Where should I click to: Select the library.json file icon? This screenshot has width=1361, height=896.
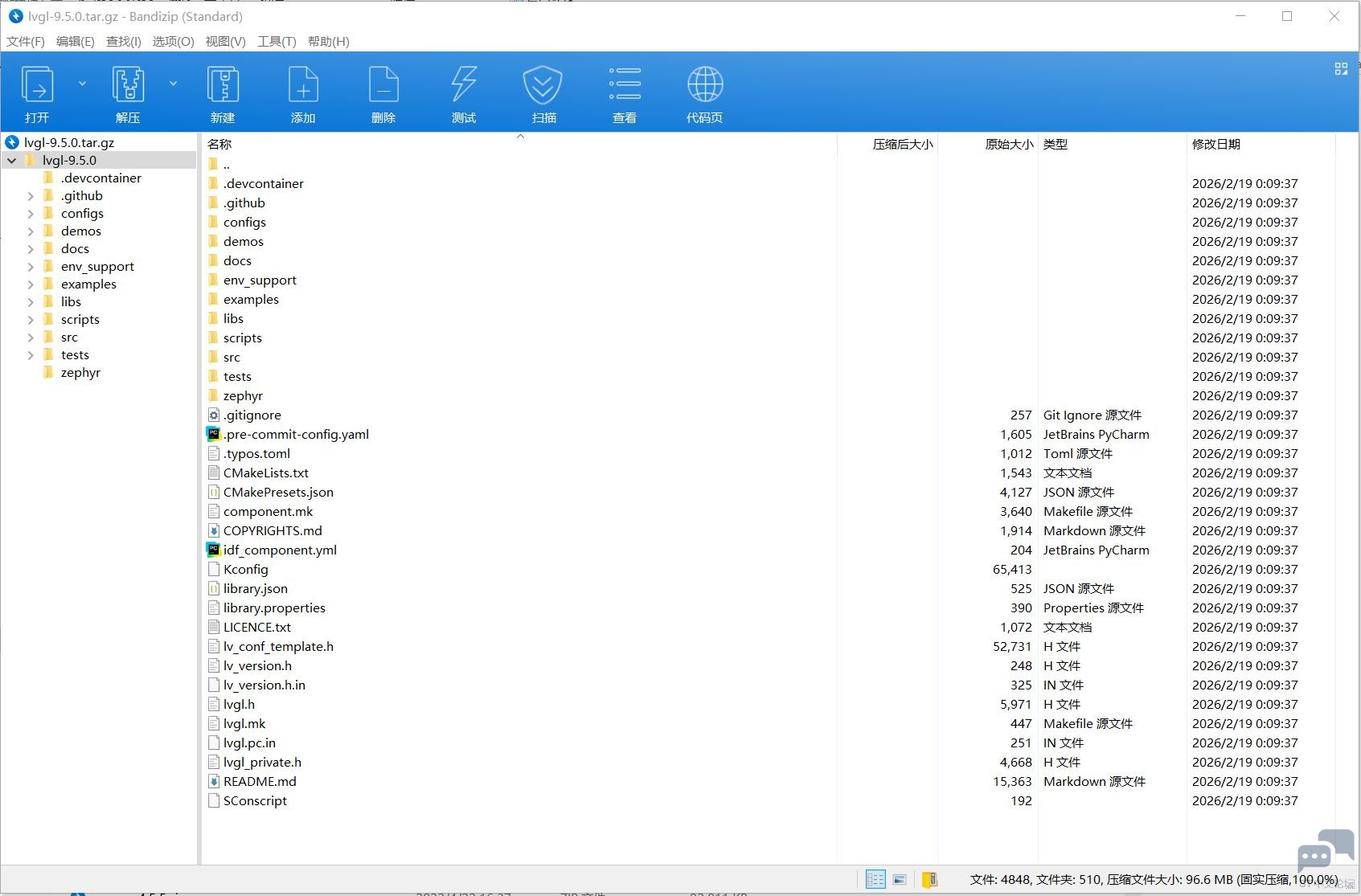pos(214,589)
